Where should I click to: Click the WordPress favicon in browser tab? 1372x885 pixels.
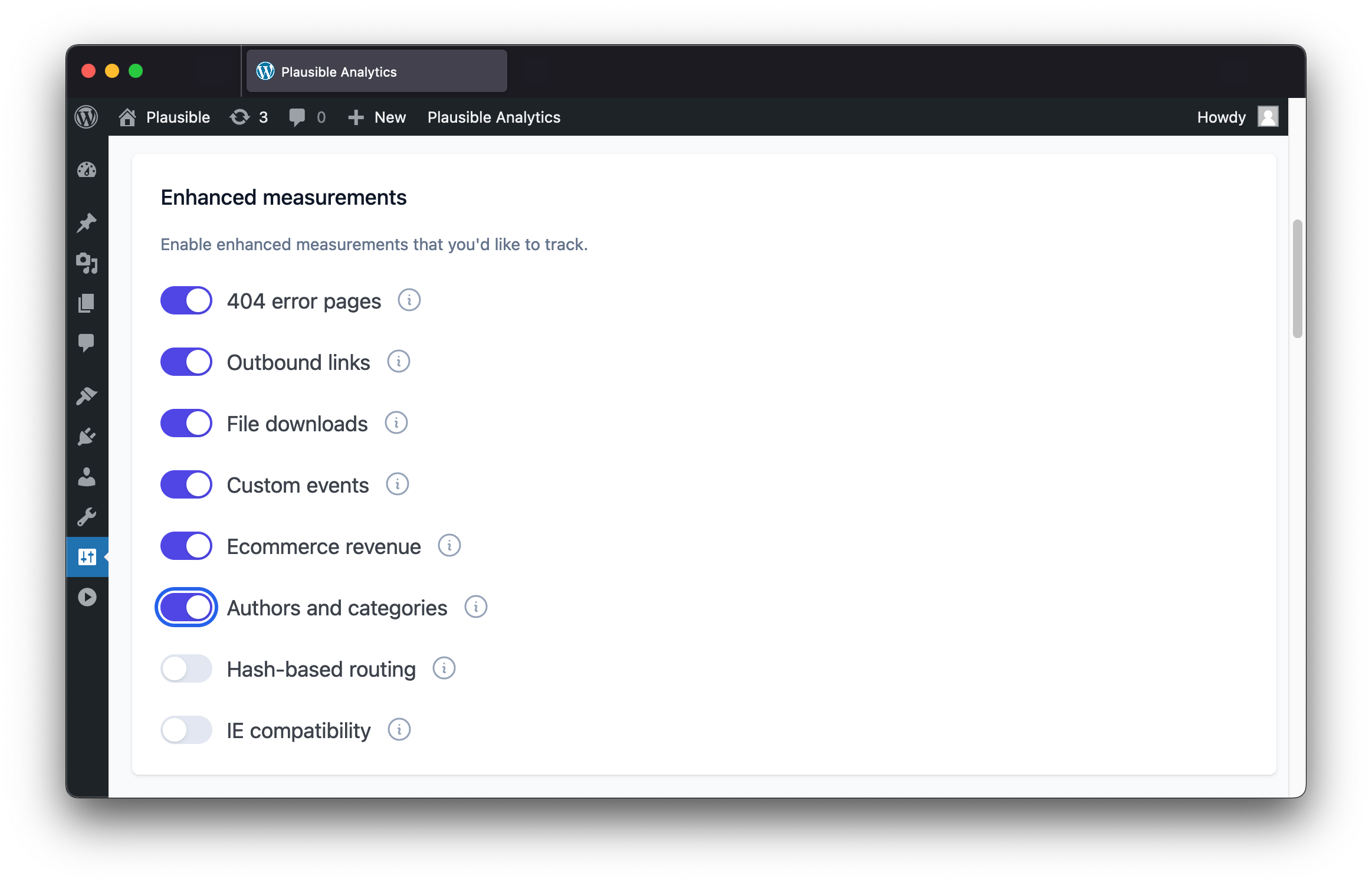265,71
